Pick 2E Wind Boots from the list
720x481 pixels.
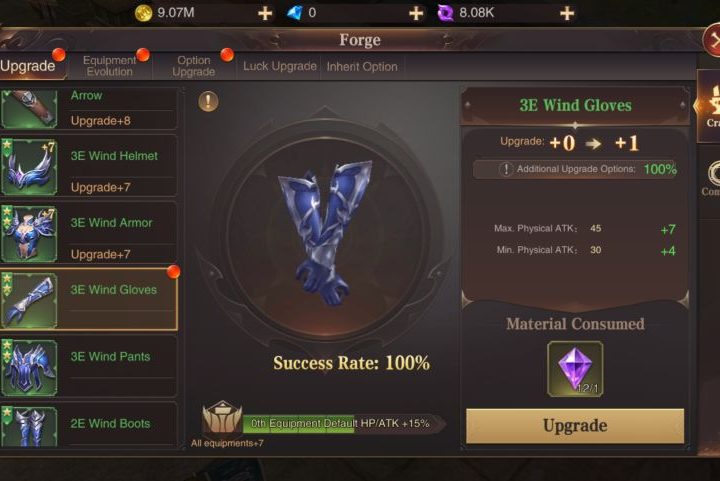89,426
